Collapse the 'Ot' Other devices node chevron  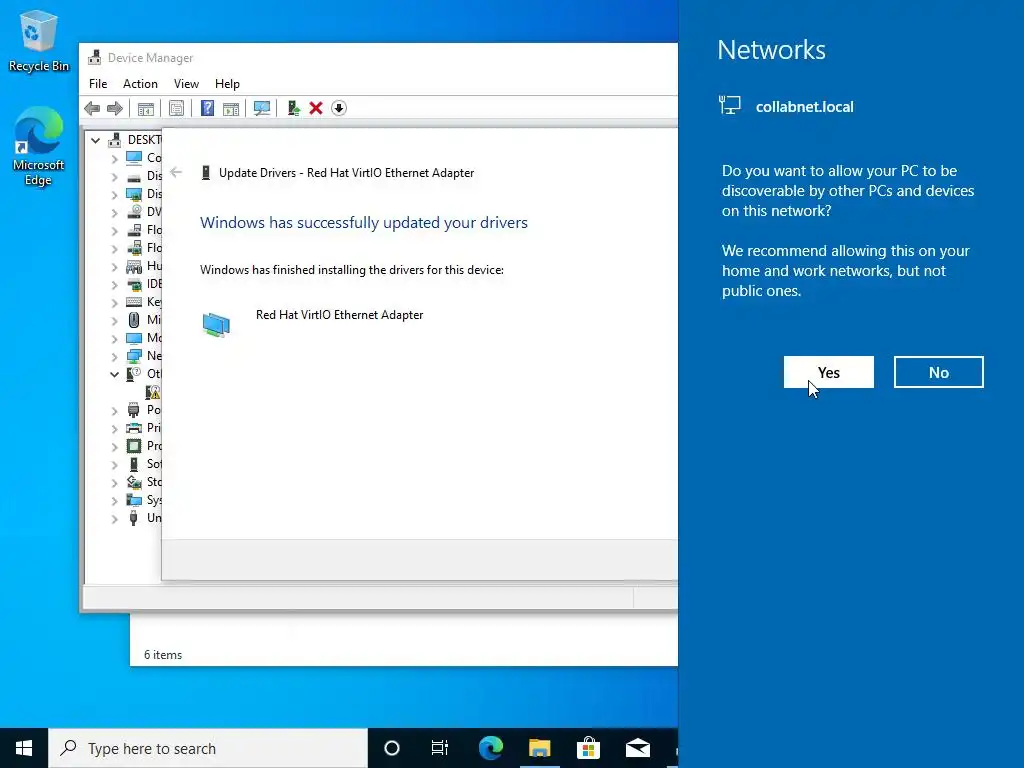(115, 374)
